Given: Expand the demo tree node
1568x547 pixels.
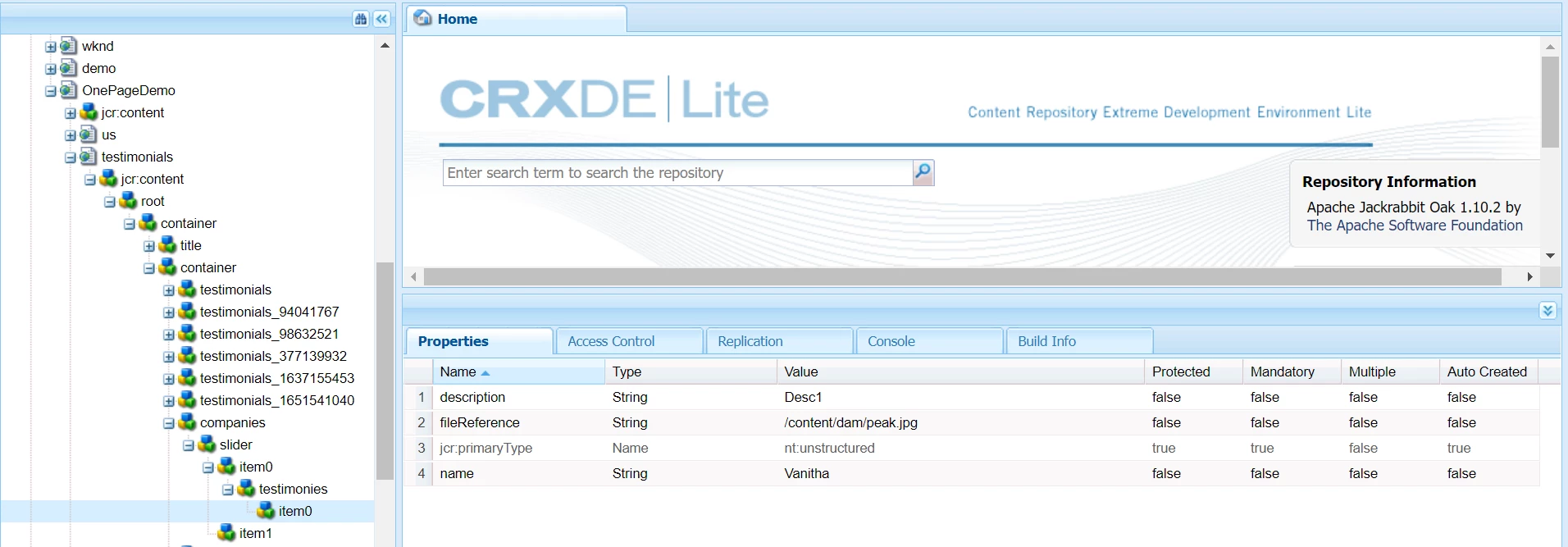Looking at the screenshot, I should 50,69.
